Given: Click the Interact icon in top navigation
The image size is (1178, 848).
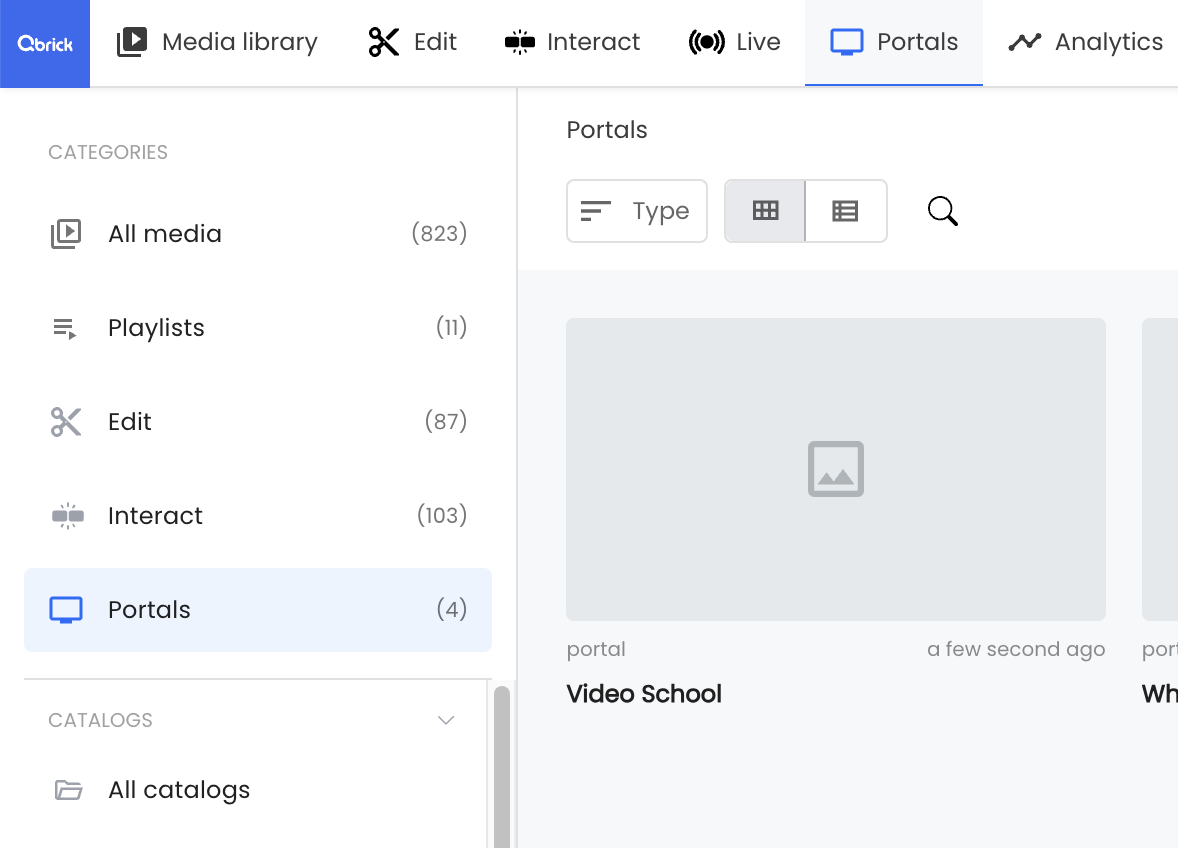Looking at the screenshot, I should pyautogui.click(x=520, y=42).
